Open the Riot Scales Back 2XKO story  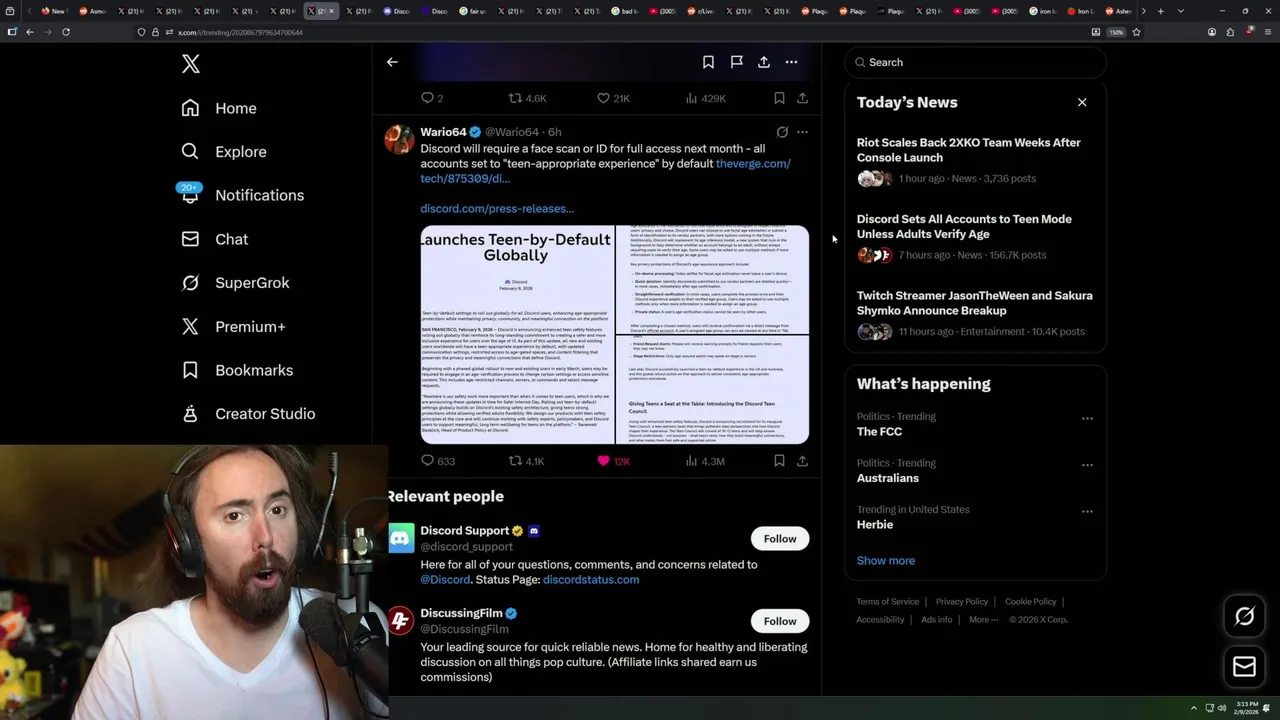click(975, 160)
